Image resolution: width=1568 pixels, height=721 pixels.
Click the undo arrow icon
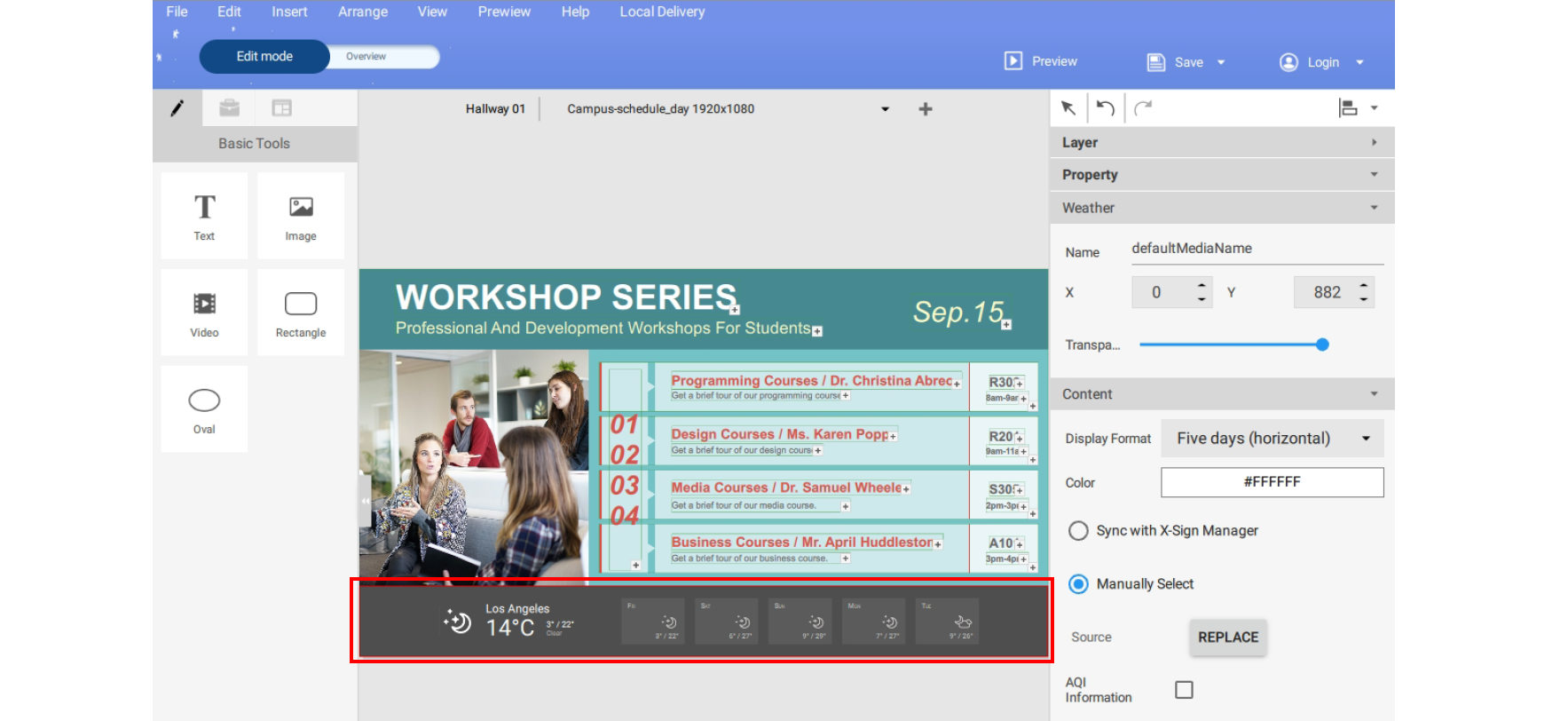(1105, 108)
